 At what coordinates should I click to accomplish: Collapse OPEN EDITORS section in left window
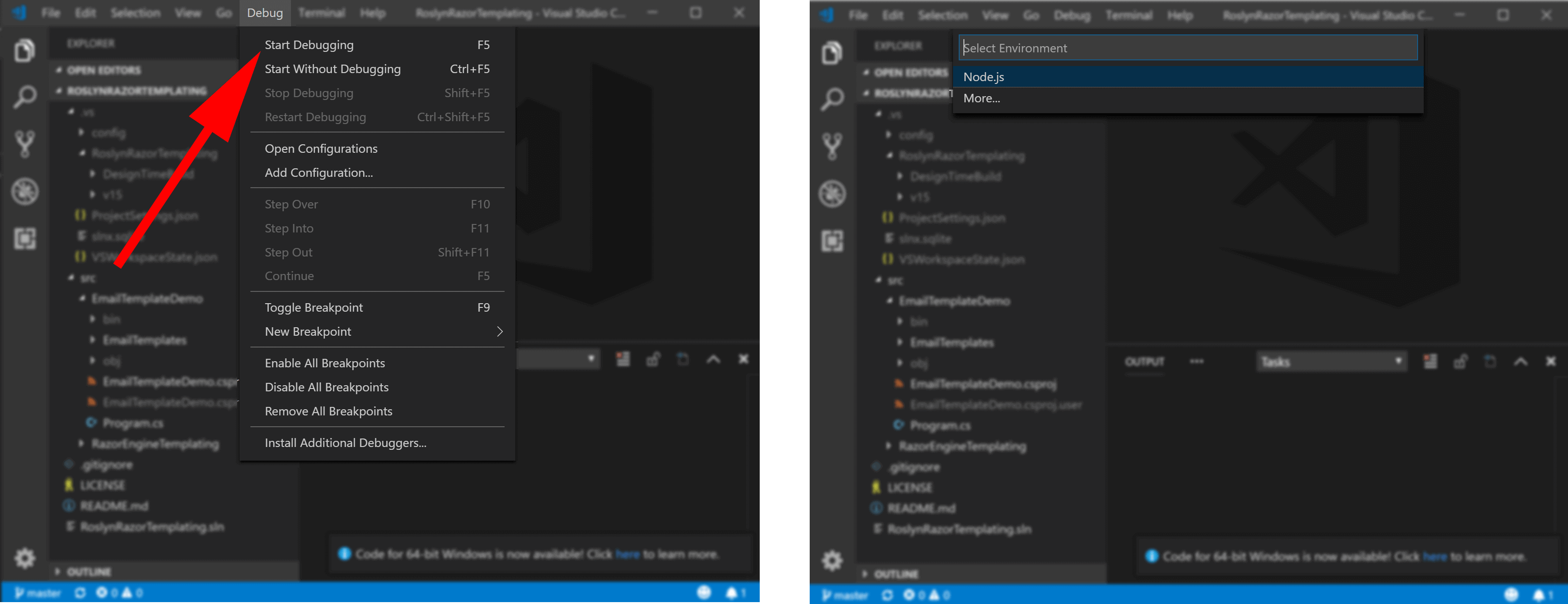click(103, 70)
